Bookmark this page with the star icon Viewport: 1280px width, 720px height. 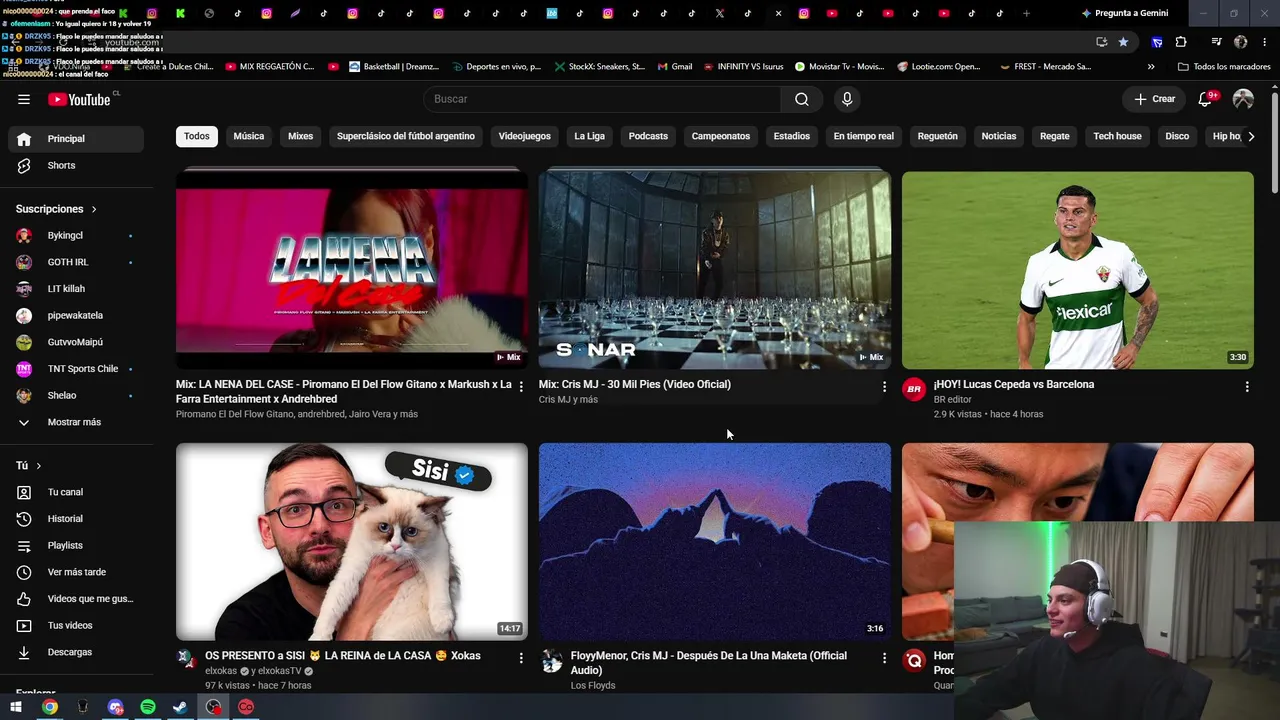(1123, 42)
